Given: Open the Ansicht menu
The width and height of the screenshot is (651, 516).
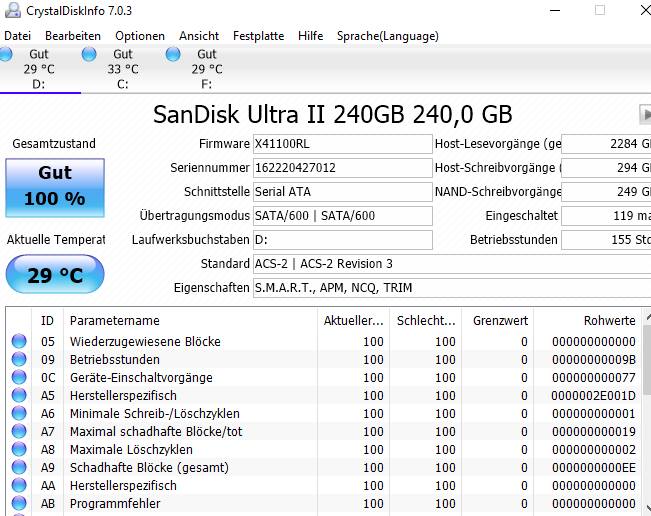Looking at the screenshot, I should (x=199, y=36).
